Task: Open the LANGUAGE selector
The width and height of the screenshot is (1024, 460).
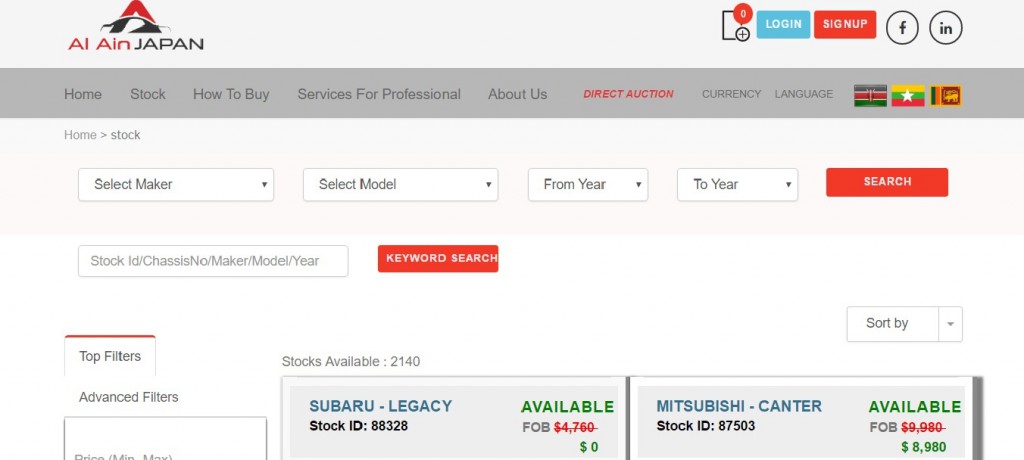Action: click(804, 94)
